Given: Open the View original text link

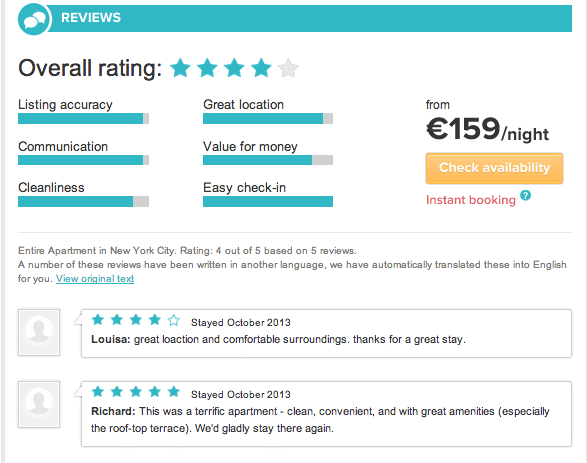Looking at the screenshot, I should click(x=95, y=279).
